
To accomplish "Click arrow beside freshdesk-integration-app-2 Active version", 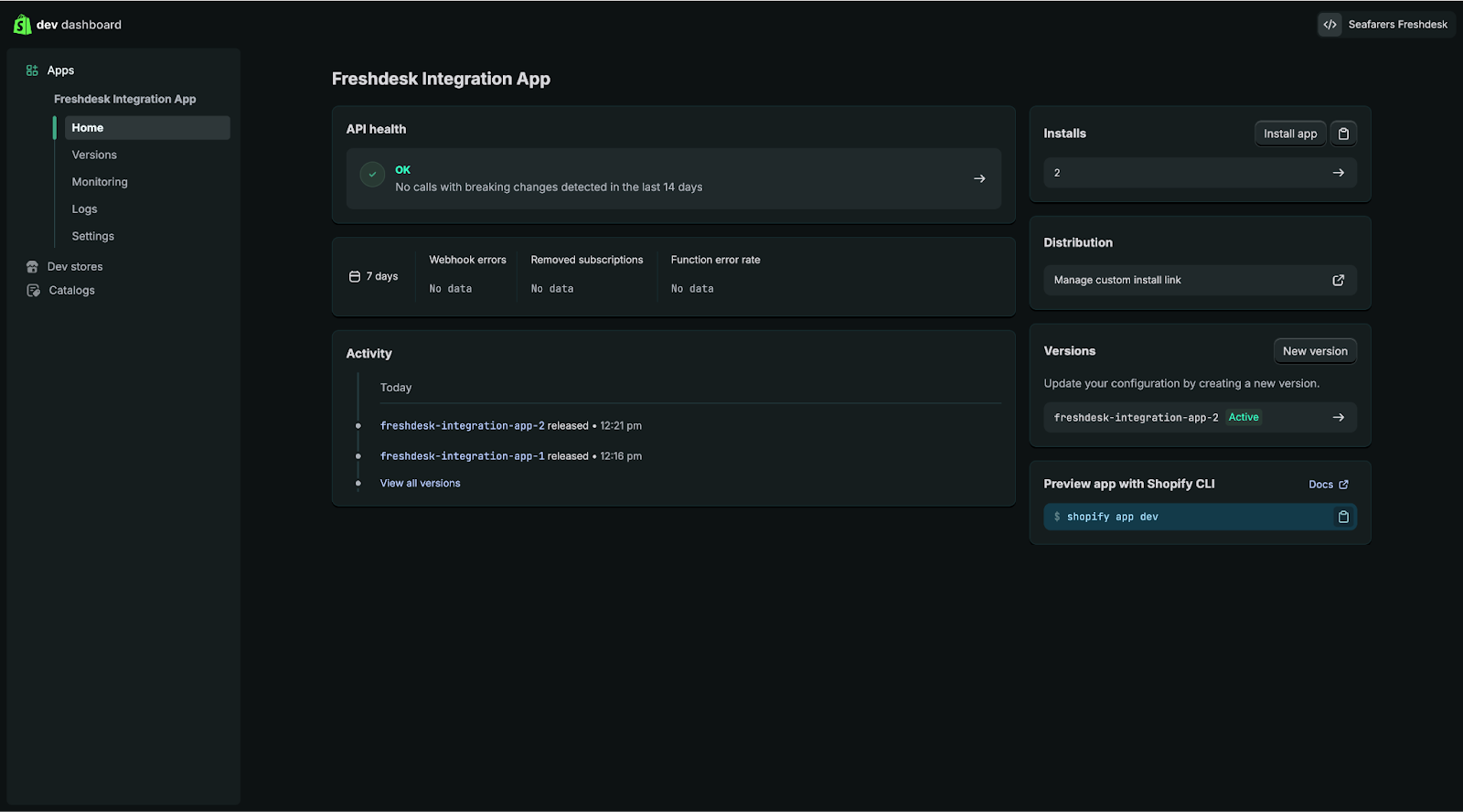I will pos(1338,418).
